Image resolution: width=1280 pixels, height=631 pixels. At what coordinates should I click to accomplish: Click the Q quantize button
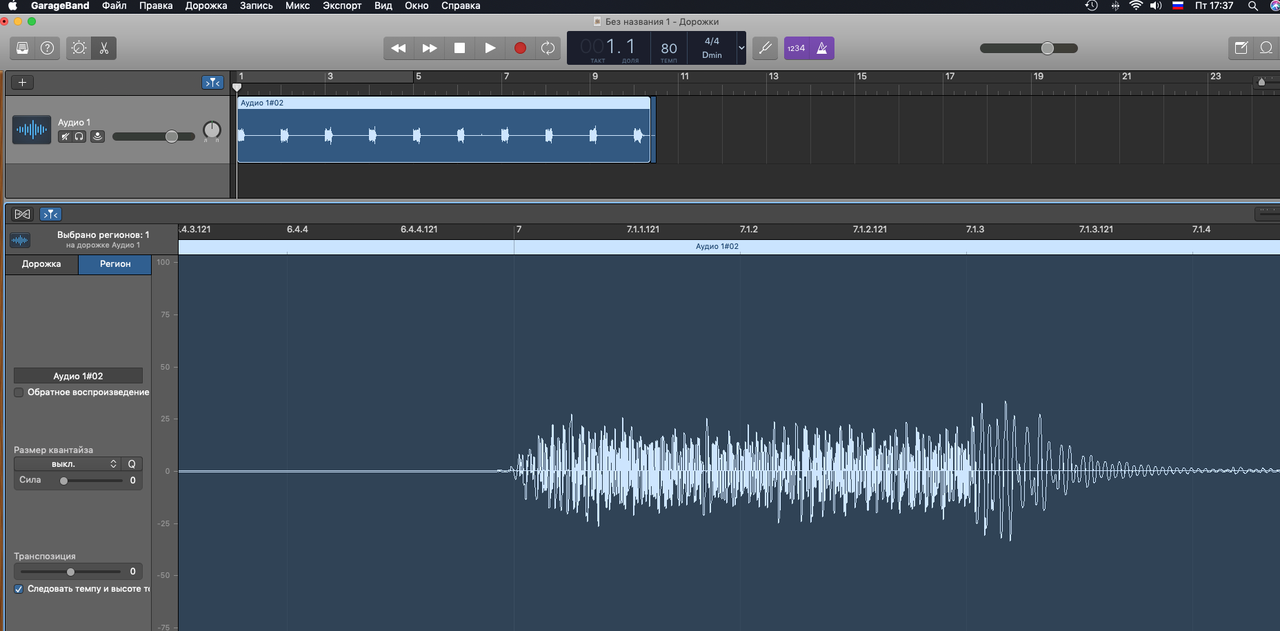click(x=132, y=464)
